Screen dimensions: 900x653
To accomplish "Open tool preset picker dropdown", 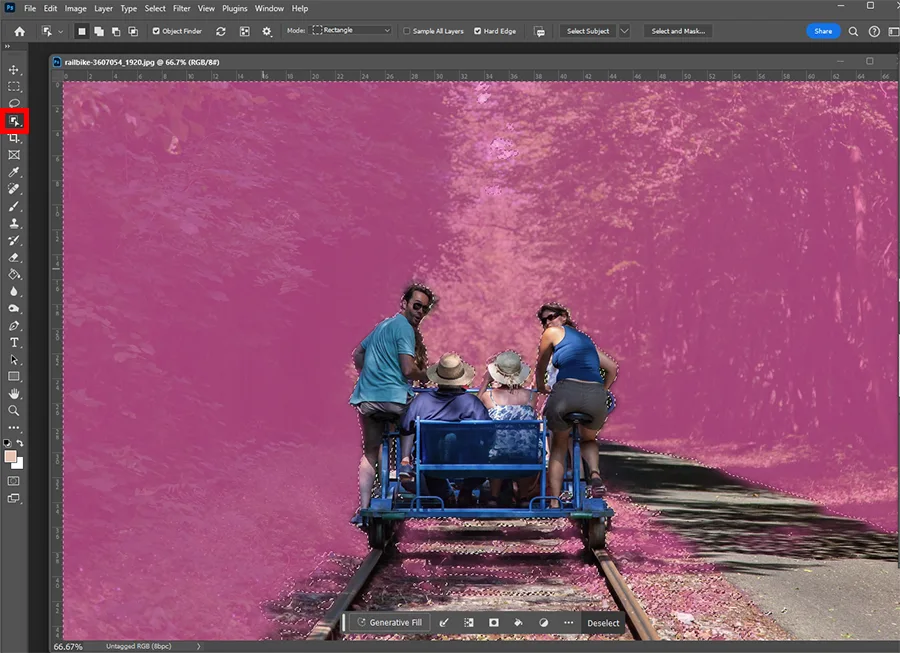I will [60, 32].
